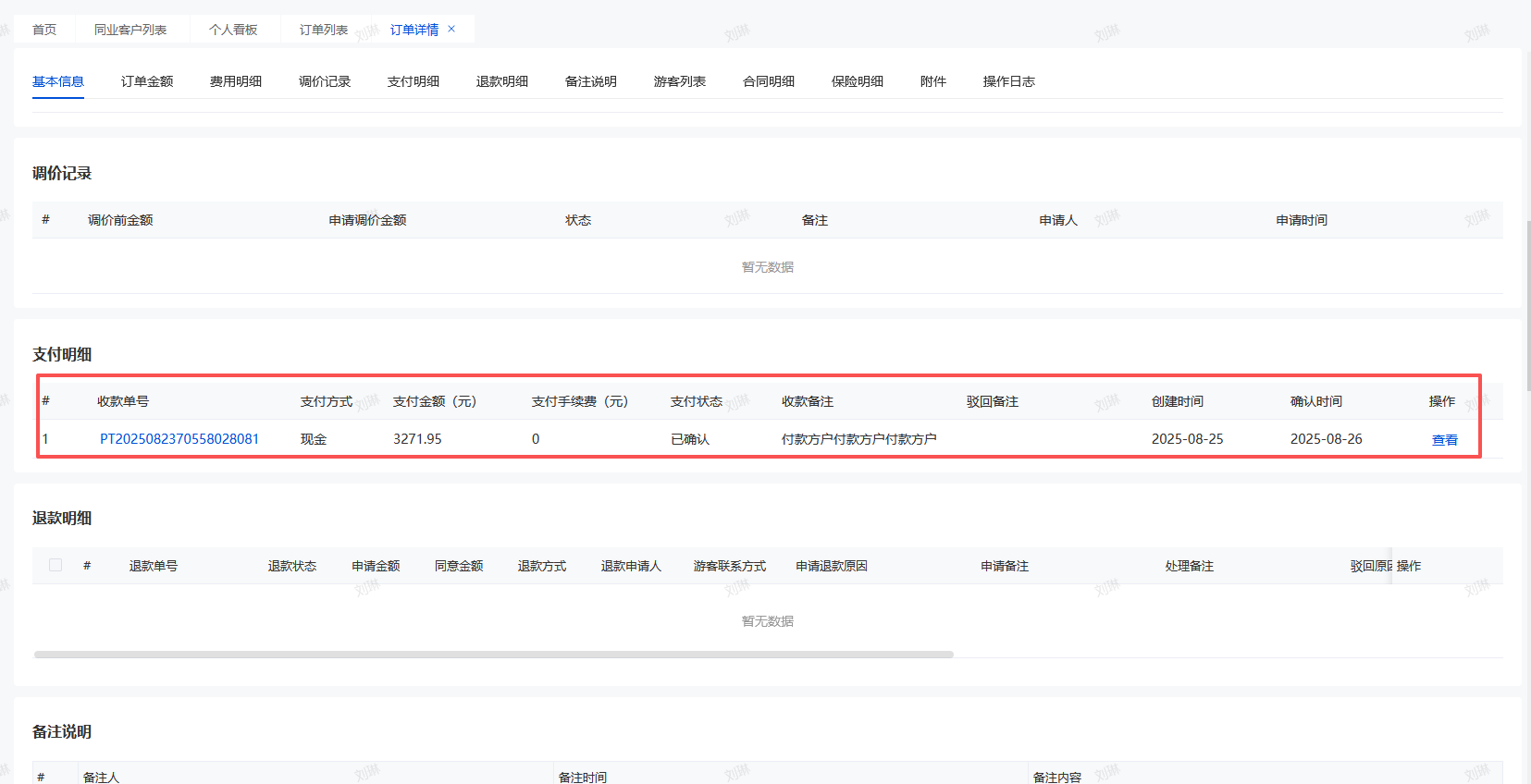Navigate to the 支付明细 anchor tab
This screenshot has height=784, width=1531.
(x=414, y=81)
